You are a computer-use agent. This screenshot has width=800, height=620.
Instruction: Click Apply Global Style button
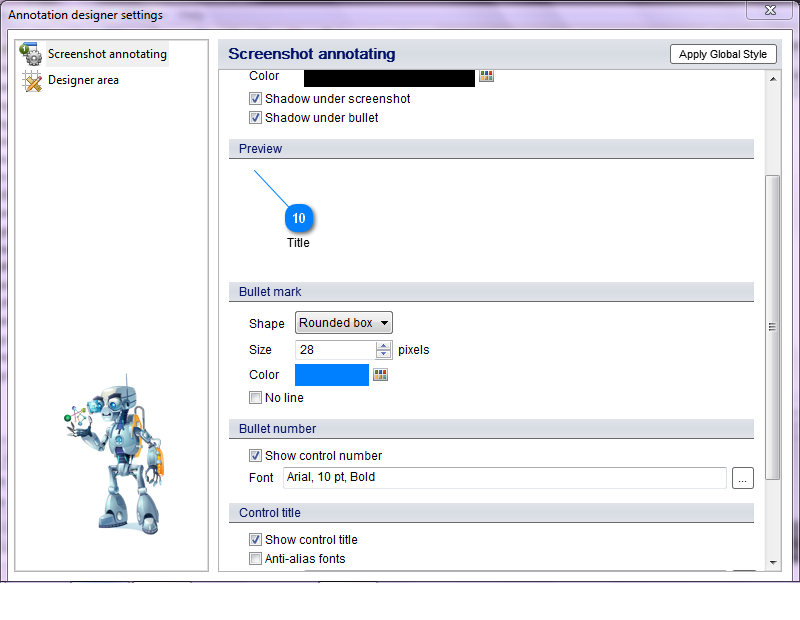[x=723, y=54]
